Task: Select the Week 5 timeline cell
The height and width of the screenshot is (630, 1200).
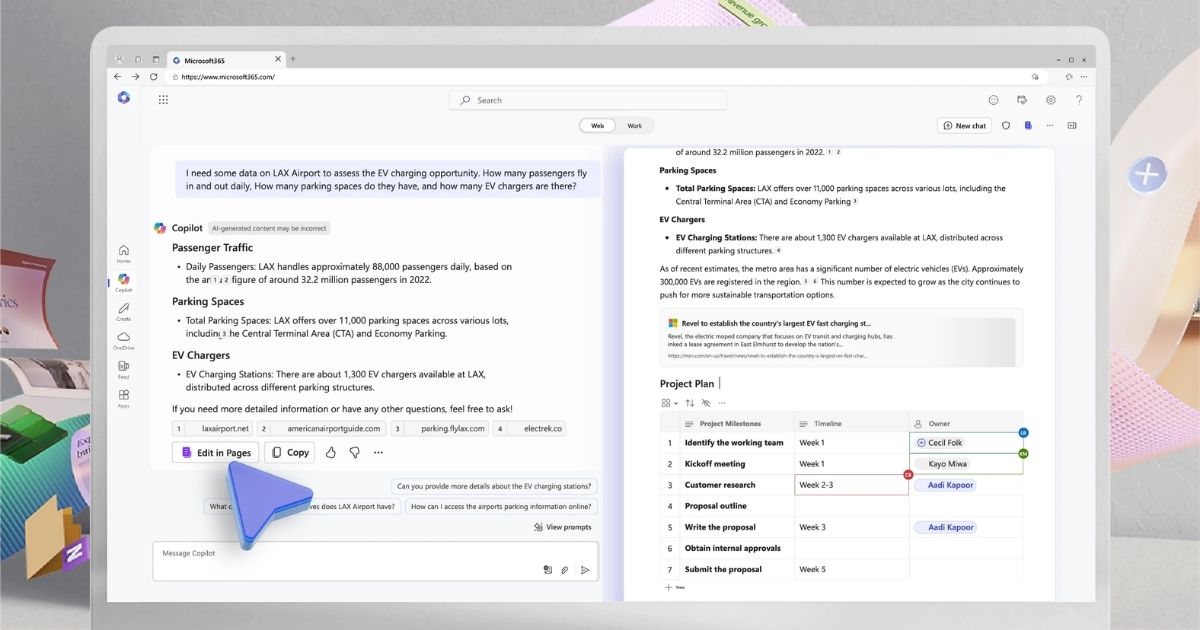Action: click(x=851, y=569)
